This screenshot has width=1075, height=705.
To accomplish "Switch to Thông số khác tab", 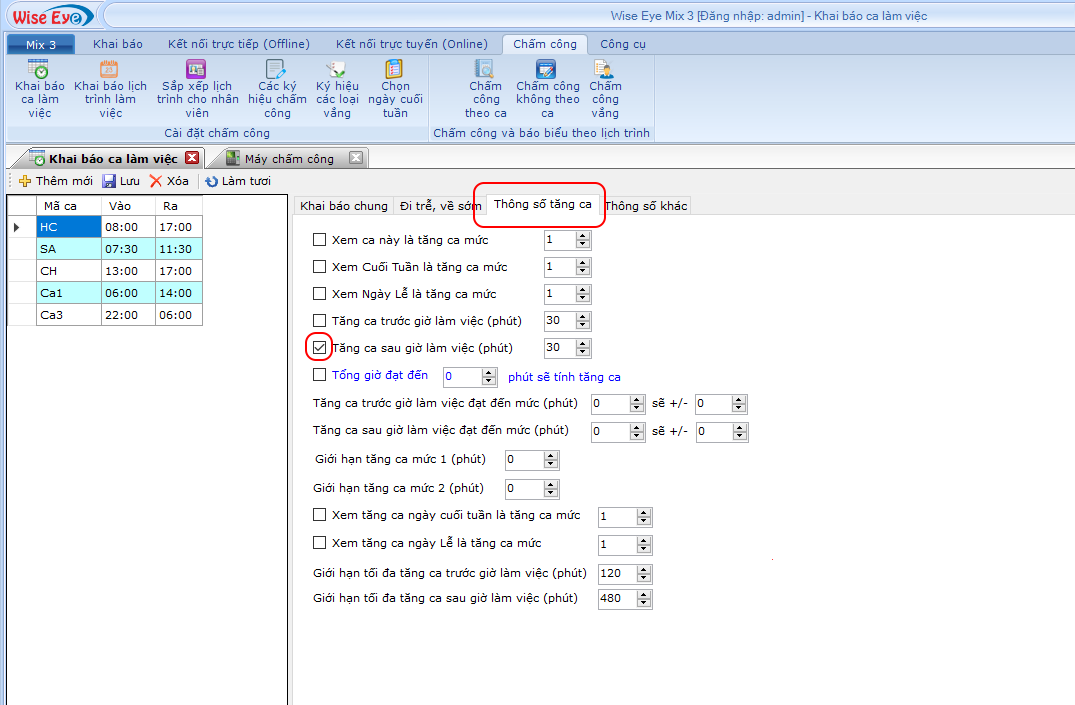I will pos(646,206).
